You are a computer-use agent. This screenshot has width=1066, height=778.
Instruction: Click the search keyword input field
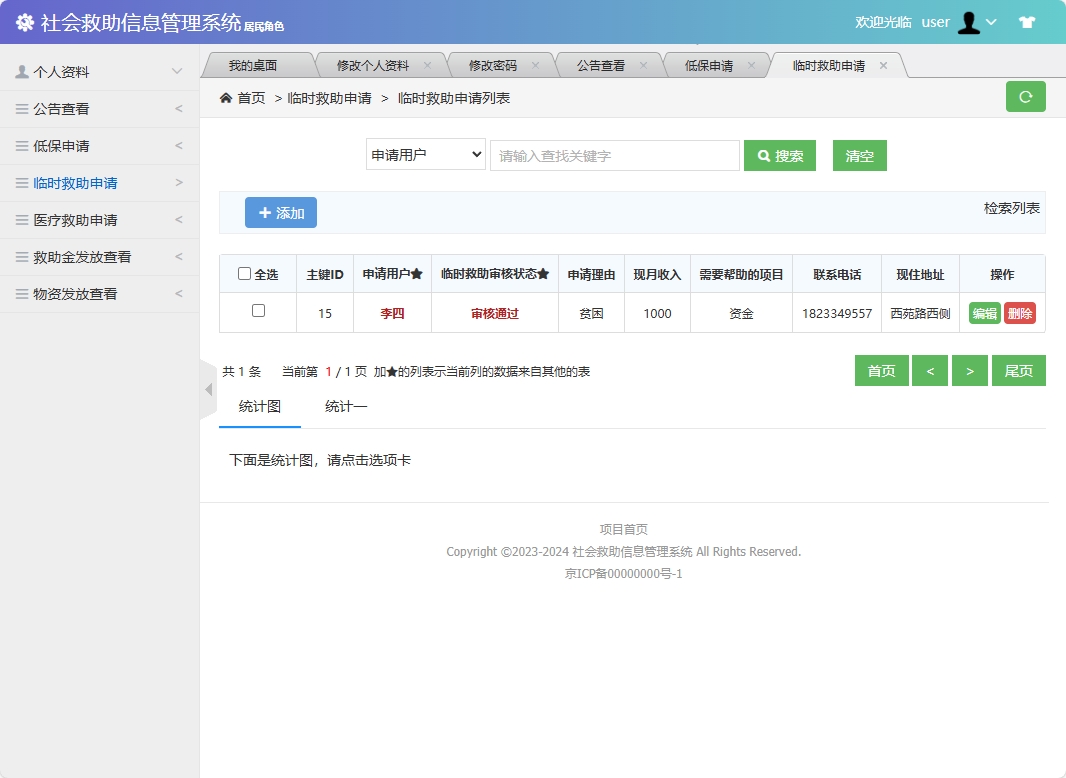[x=614, y=155]
